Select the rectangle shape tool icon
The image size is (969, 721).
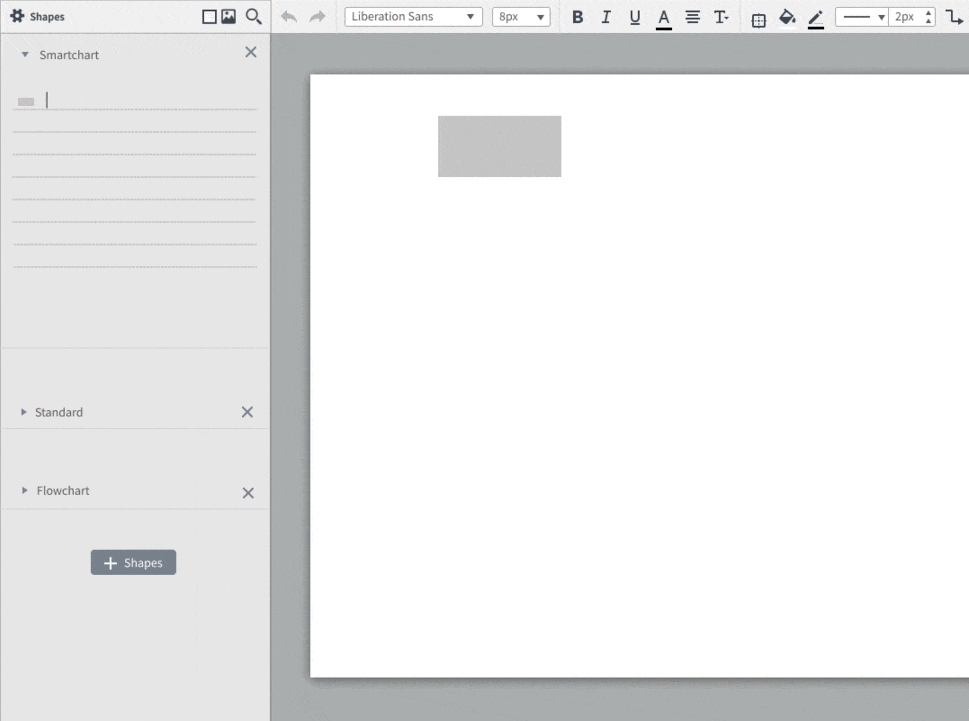(x=209, y=17)
